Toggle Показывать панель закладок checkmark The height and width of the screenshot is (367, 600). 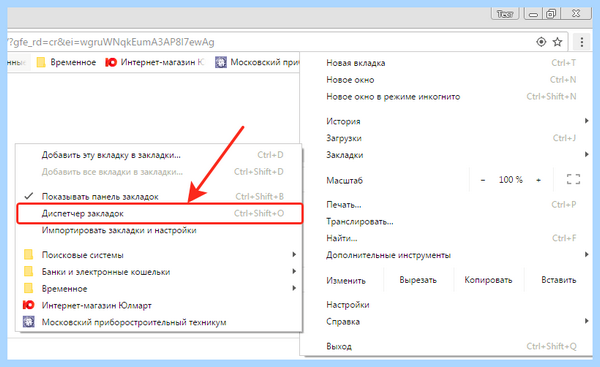tap(28, 196)
